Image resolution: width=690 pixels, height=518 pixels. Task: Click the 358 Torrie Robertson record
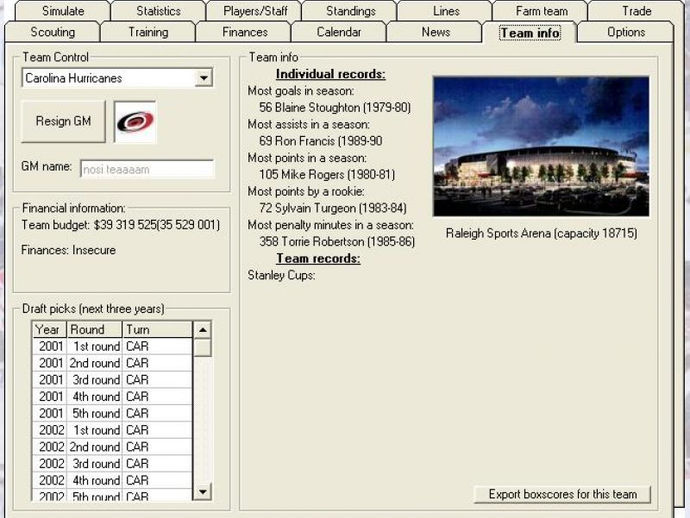[x=337, y=241]
